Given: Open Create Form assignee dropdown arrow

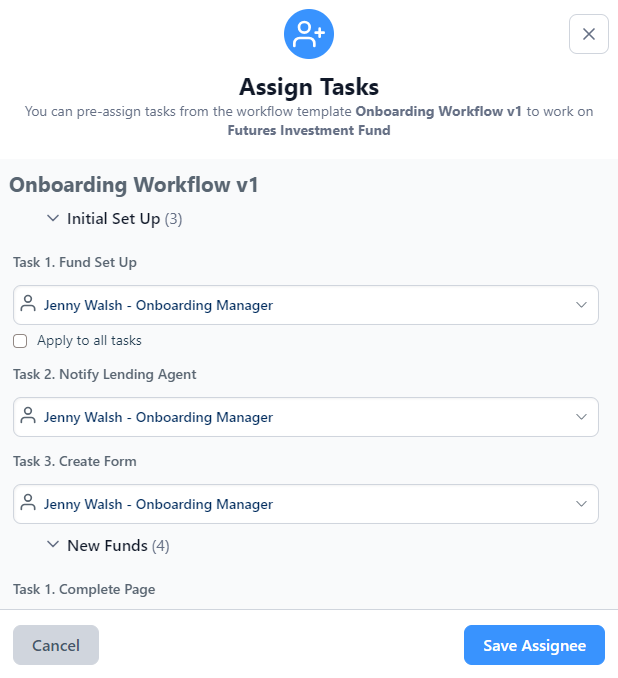Looking at the screenshot, I should (582, 504).
